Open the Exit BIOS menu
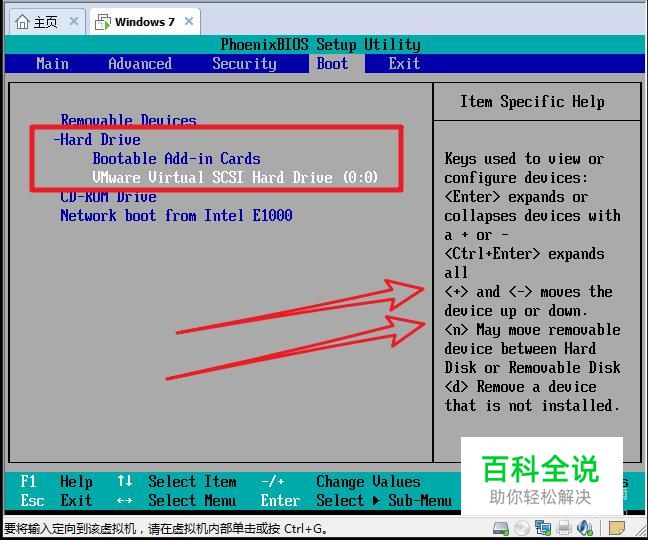 [x=404, y=64]
